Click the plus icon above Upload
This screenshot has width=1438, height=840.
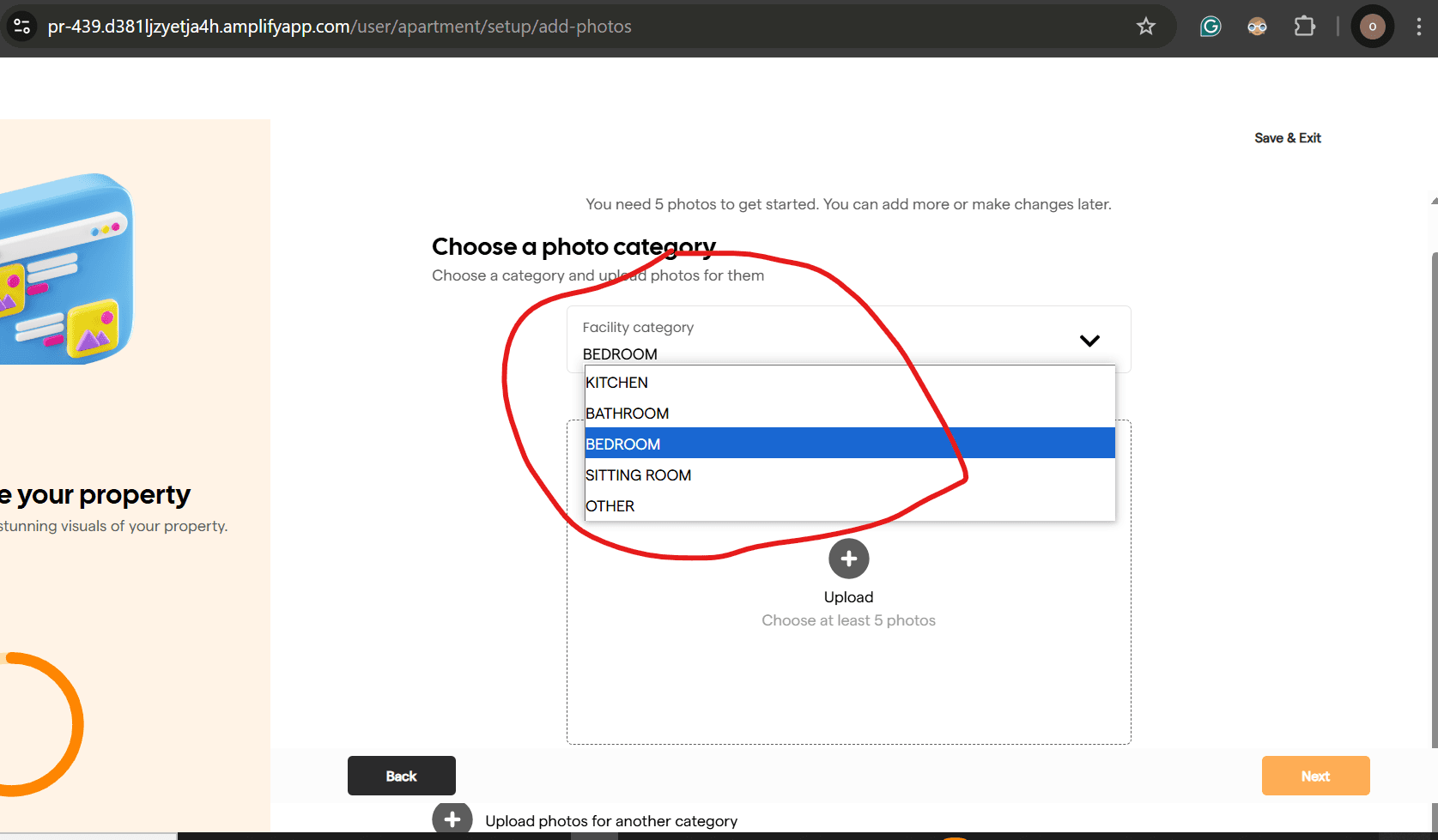pyautogui.click(x=849, y=559)
